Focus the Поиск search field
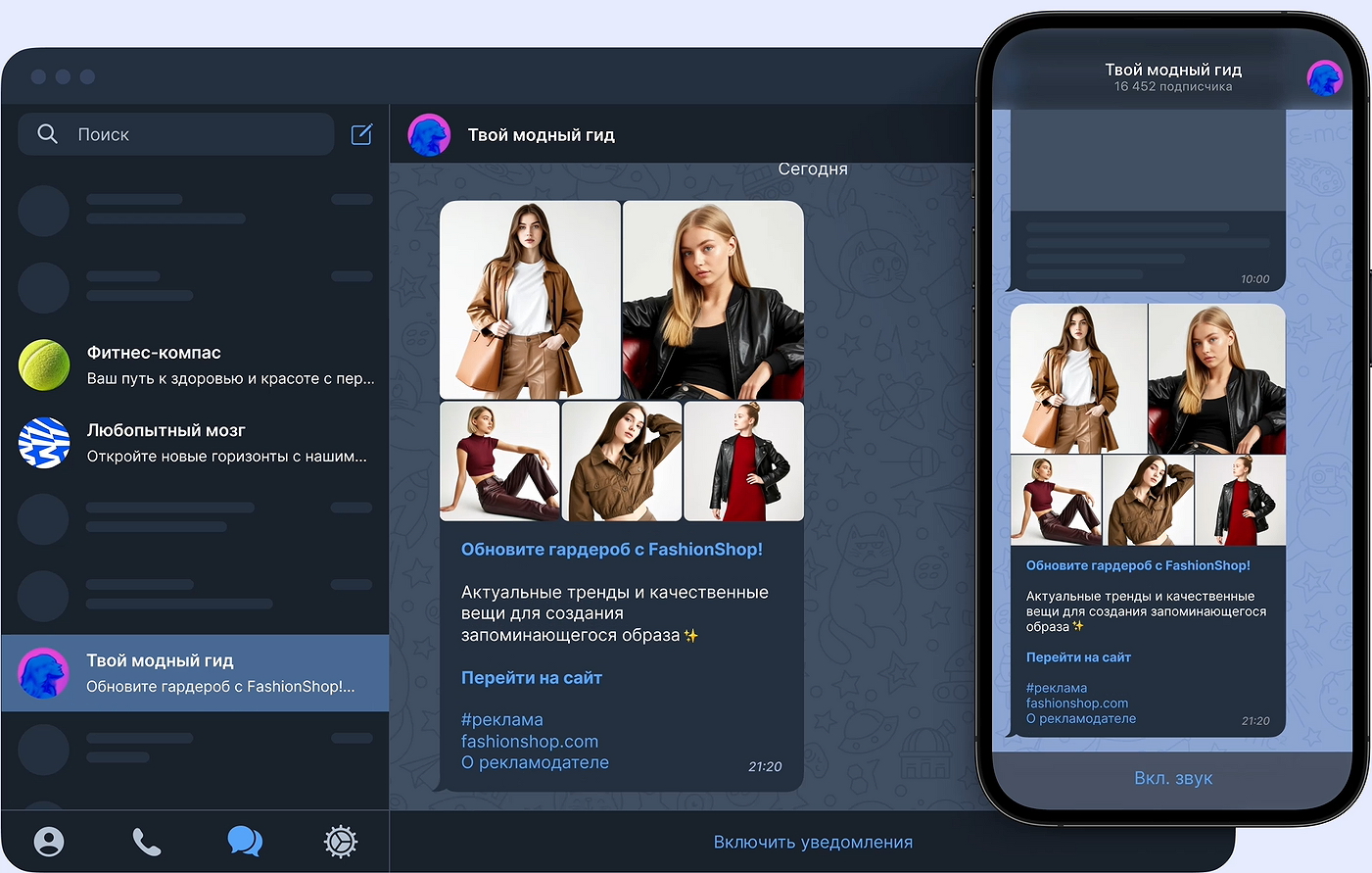Viewport: 1372px width, 873px height. 176,134
